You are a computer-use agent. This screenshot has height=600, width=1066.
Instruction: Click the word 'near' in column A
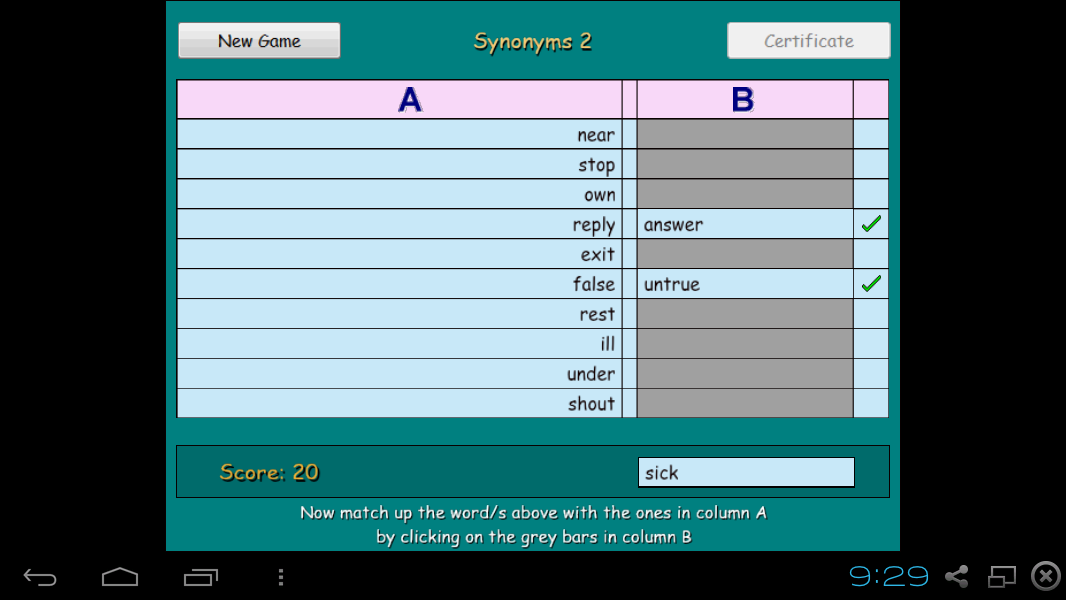[x=596, y=135]
